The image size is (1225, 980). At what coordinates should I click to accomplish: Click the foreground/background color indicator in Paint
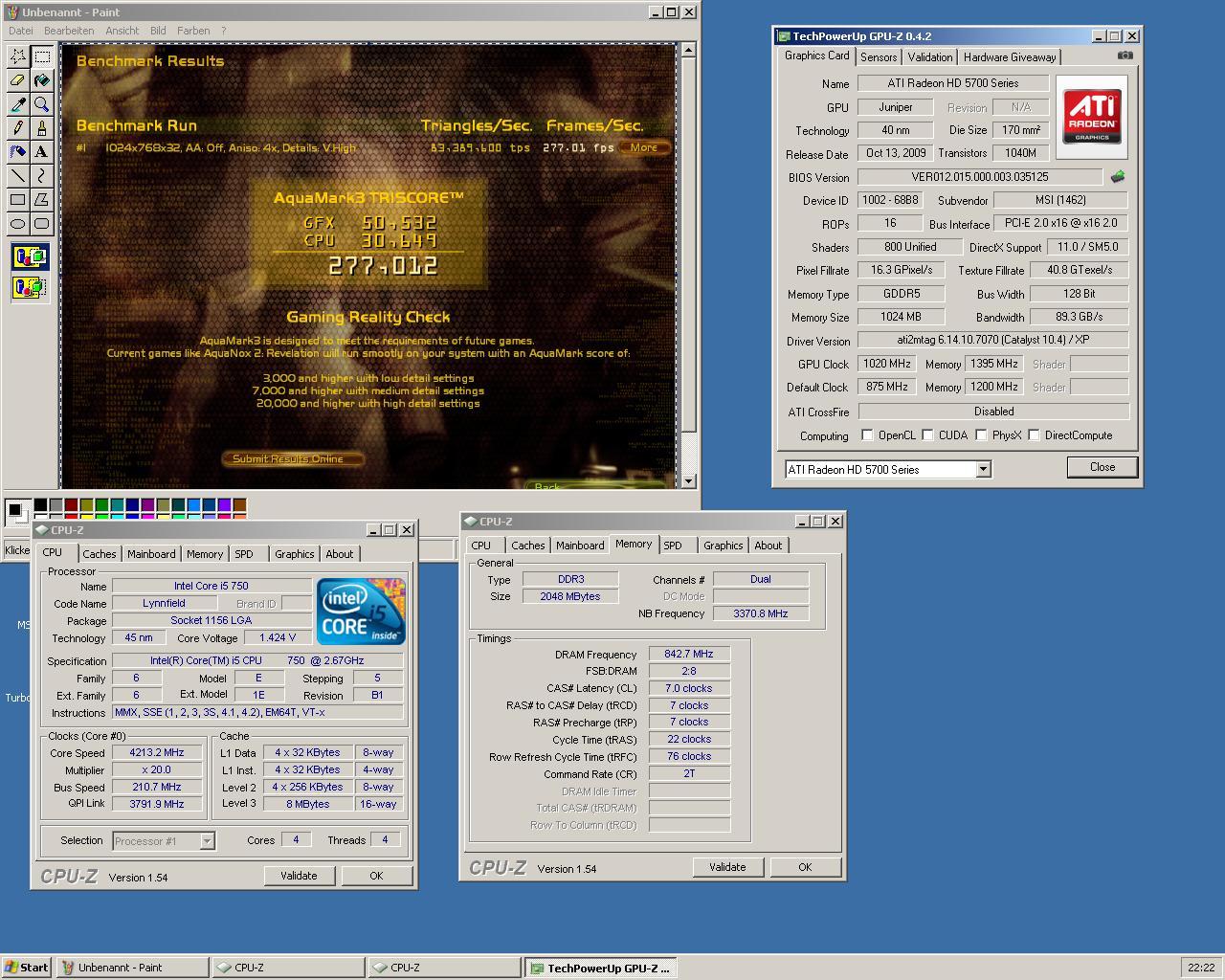click(16, 511)
